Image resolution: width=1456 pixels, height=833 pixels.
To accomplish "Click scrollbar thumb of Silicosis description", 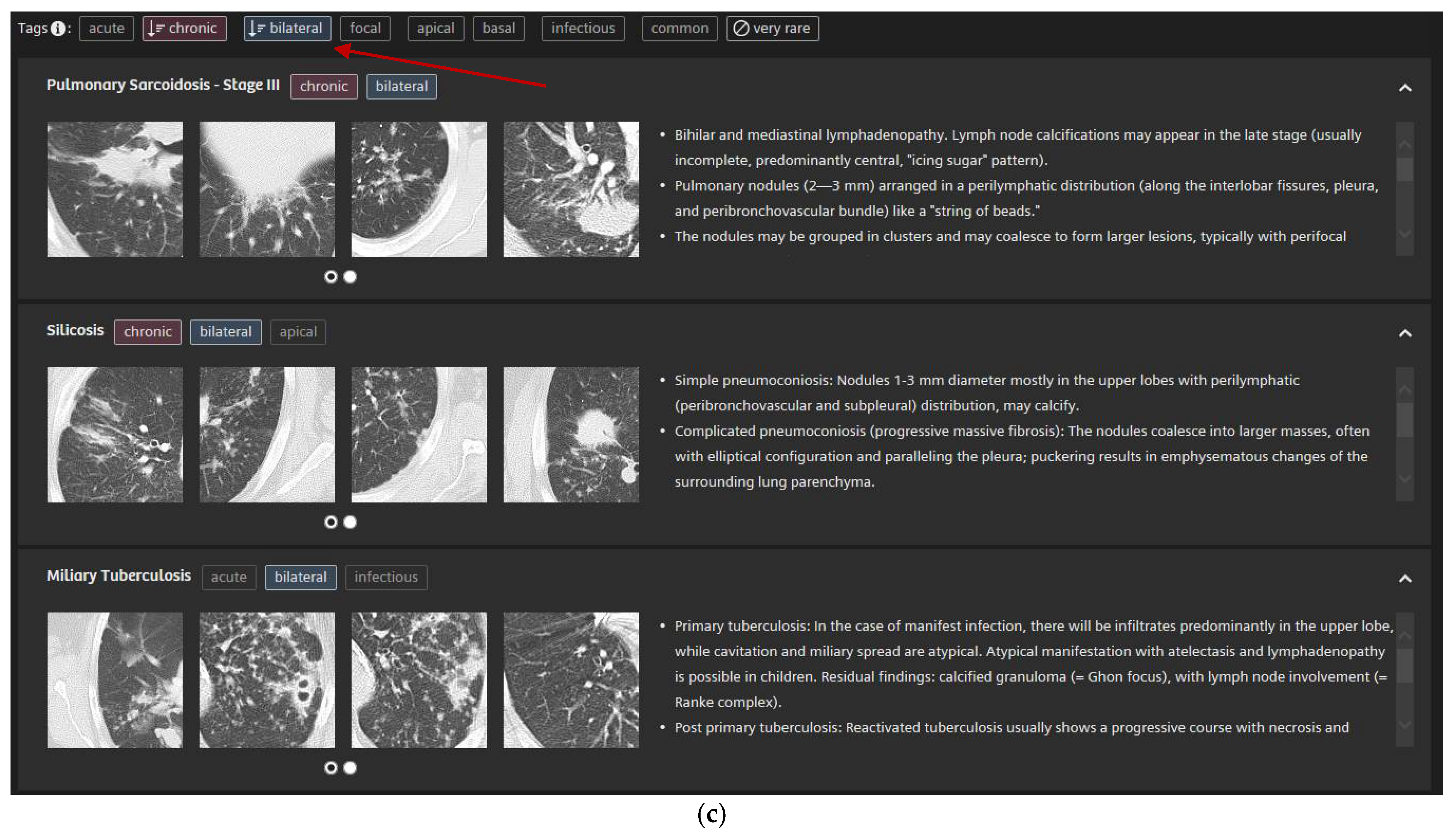I will pos(1404,421).
